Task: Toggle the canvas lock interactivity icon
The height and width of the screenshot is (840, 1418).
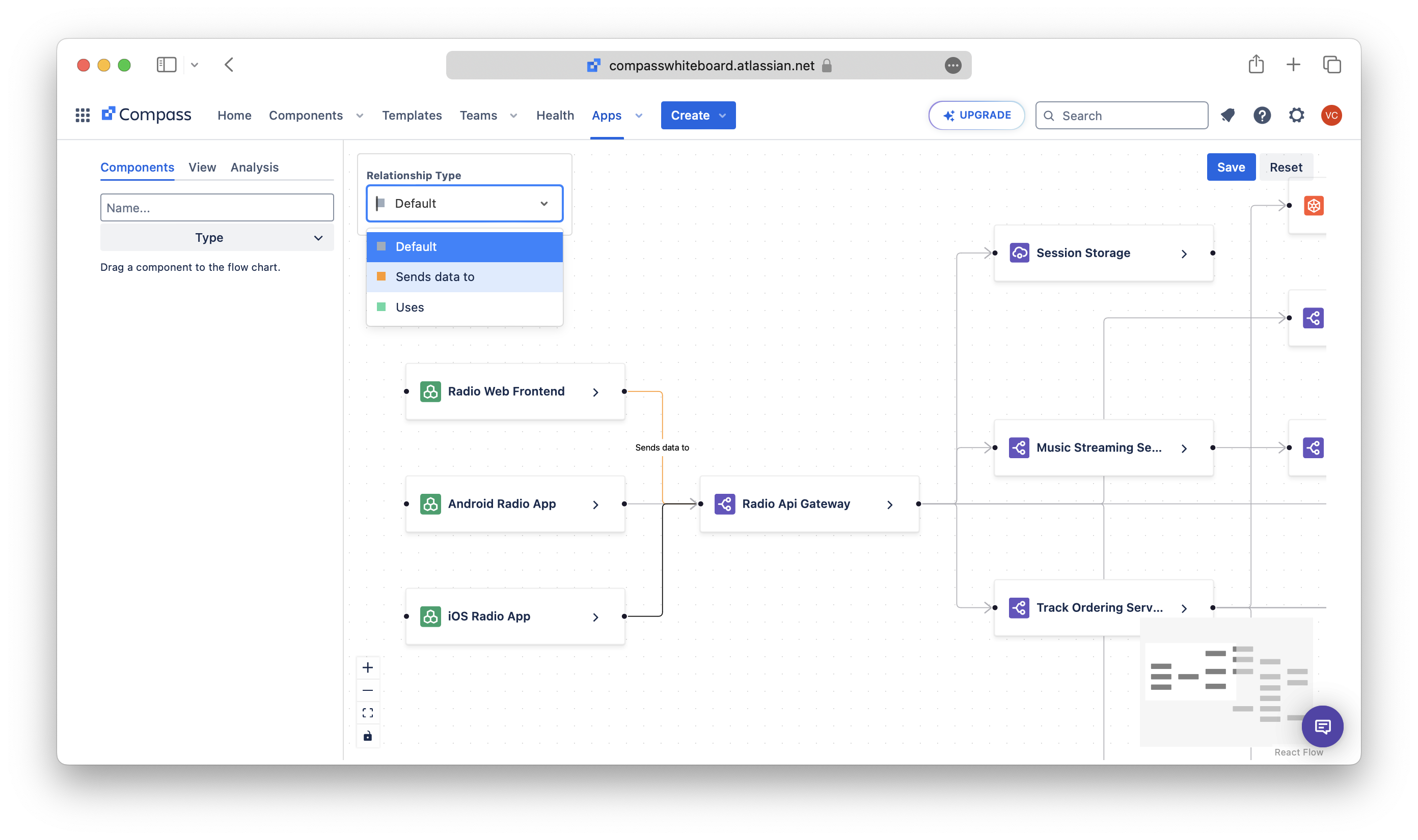Action: (368, 736)
